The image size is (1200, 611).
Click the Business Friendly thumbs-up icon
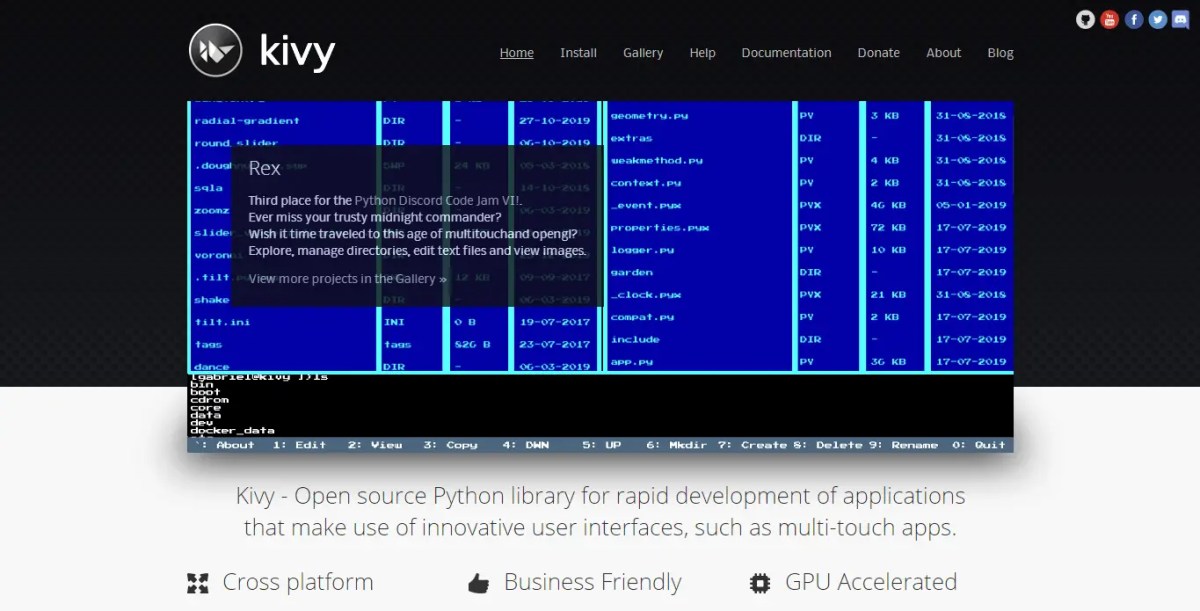tap(479, 583)
